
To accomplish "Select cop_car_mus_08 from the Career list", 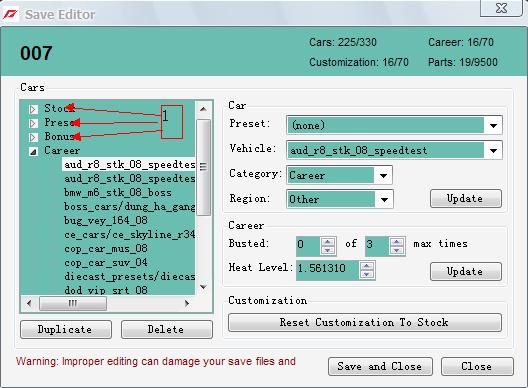I will click(x=106, y=249).
